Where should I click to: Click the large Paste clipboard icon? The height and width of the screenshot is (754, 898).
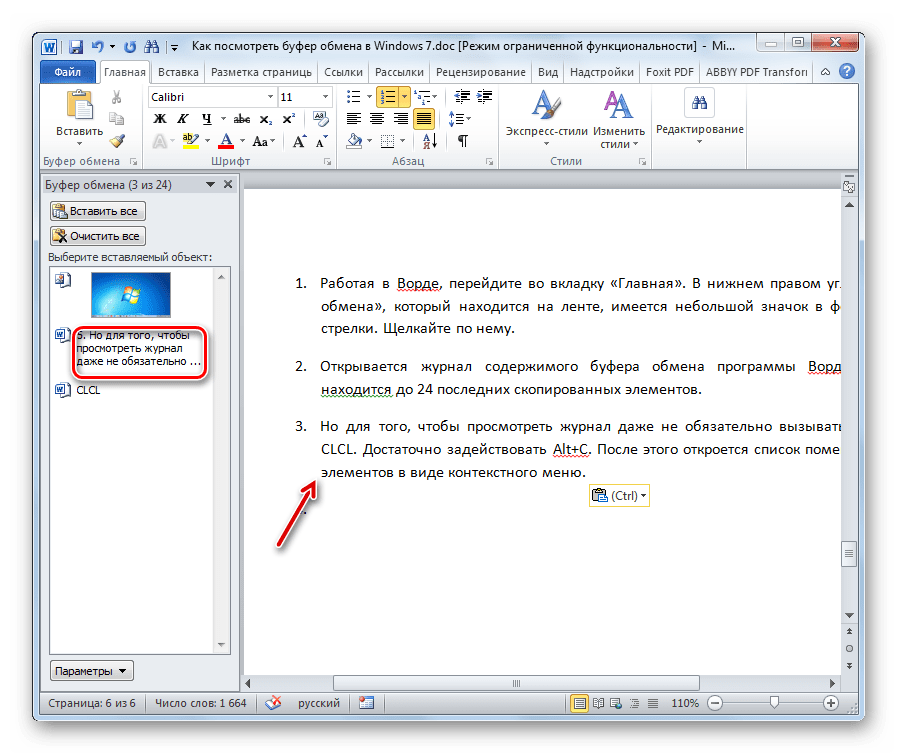coord(80,105)
